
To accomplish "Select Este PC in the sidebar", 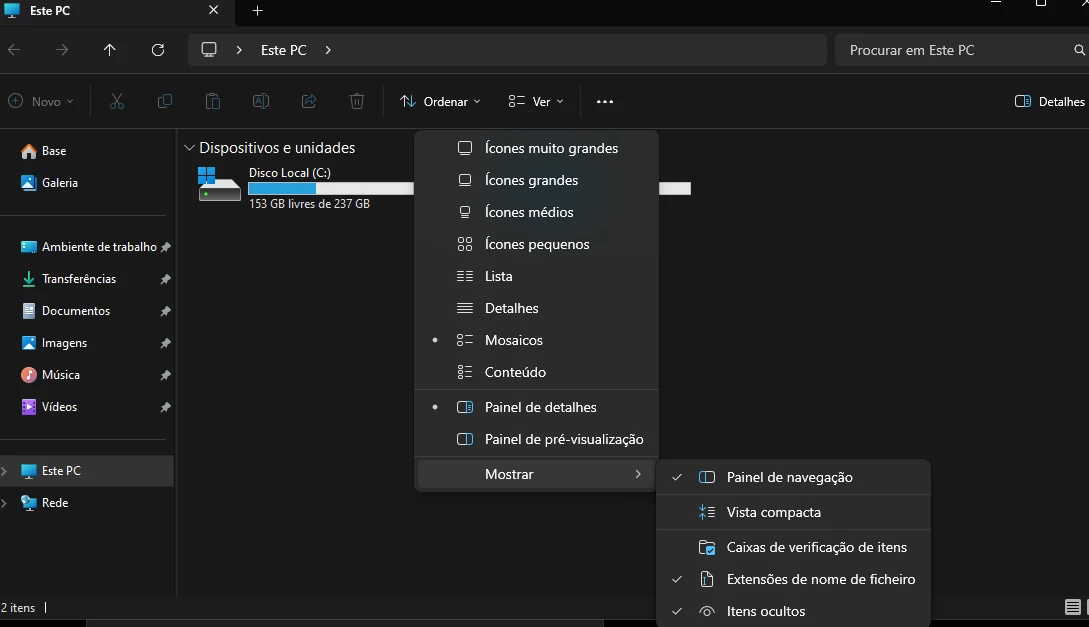I will [x=87, y=471].
